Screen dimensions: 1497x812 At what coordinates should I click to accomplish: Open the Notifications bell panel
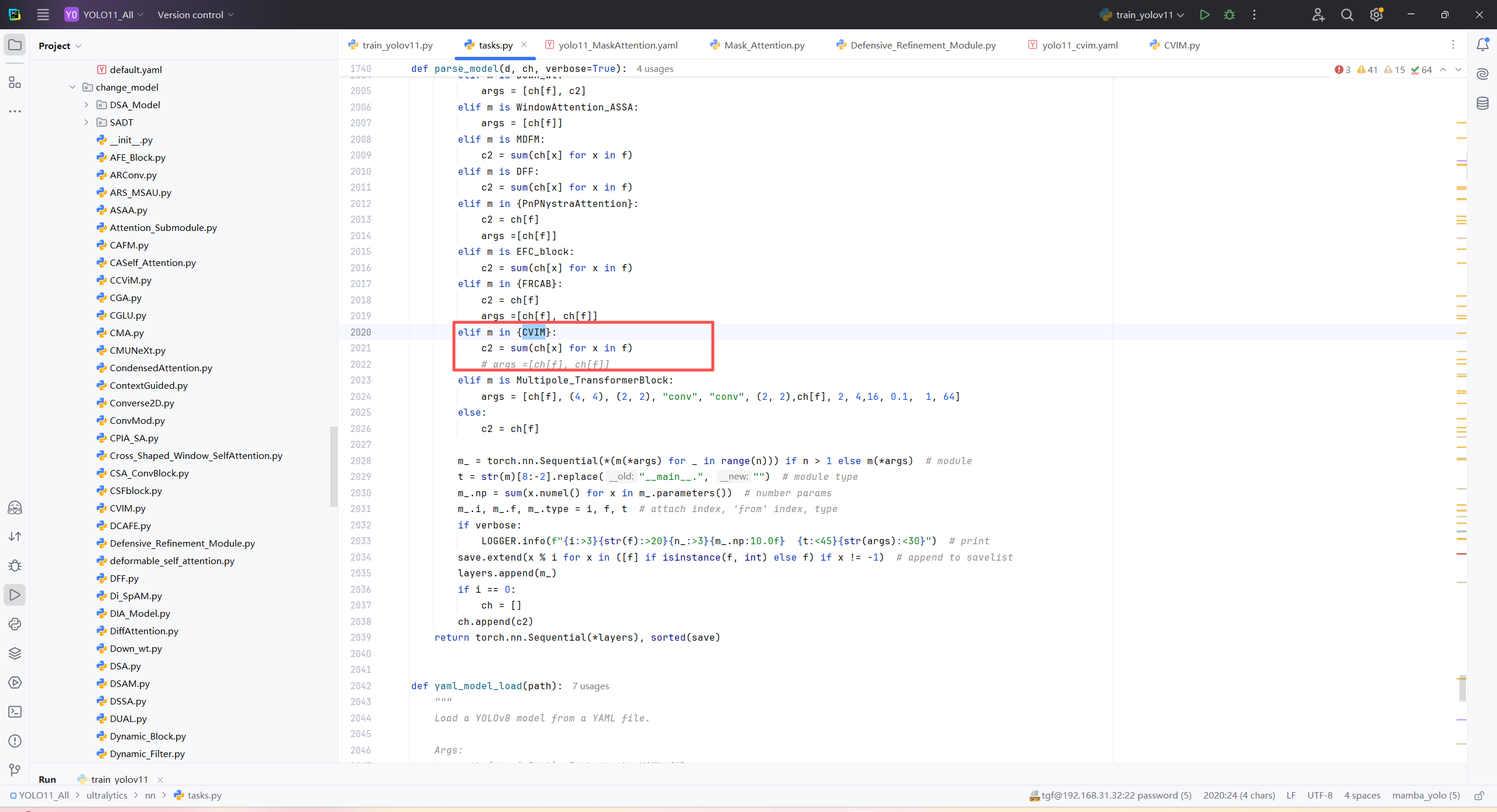[x=1482, y=45]
